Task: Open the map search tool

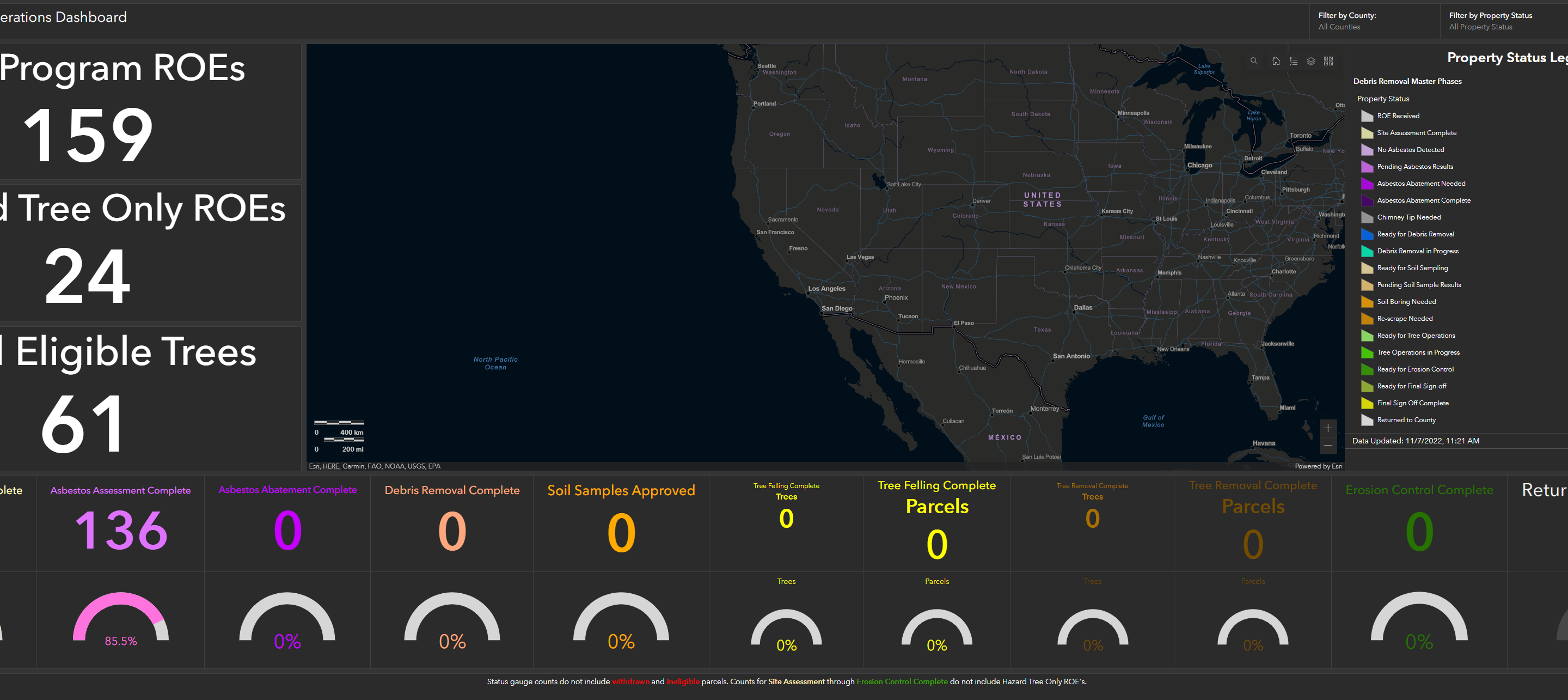Action: [x=1254, y=61]
